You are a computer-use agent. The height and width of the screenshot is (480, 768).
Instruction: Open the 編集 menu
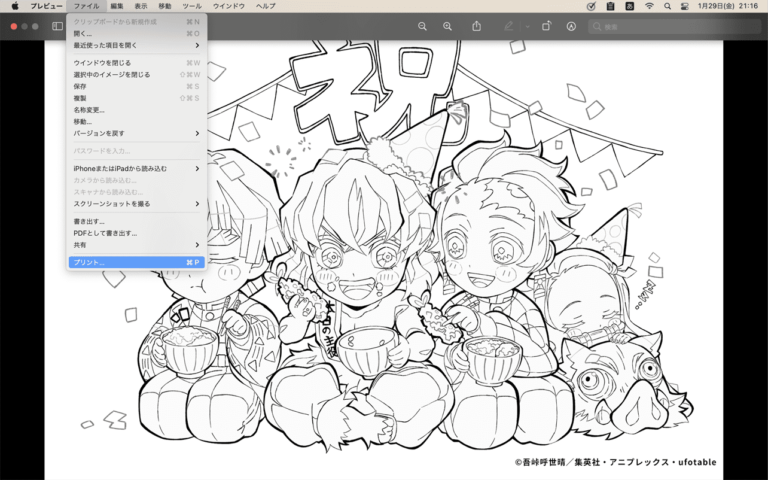pos(117,6)
